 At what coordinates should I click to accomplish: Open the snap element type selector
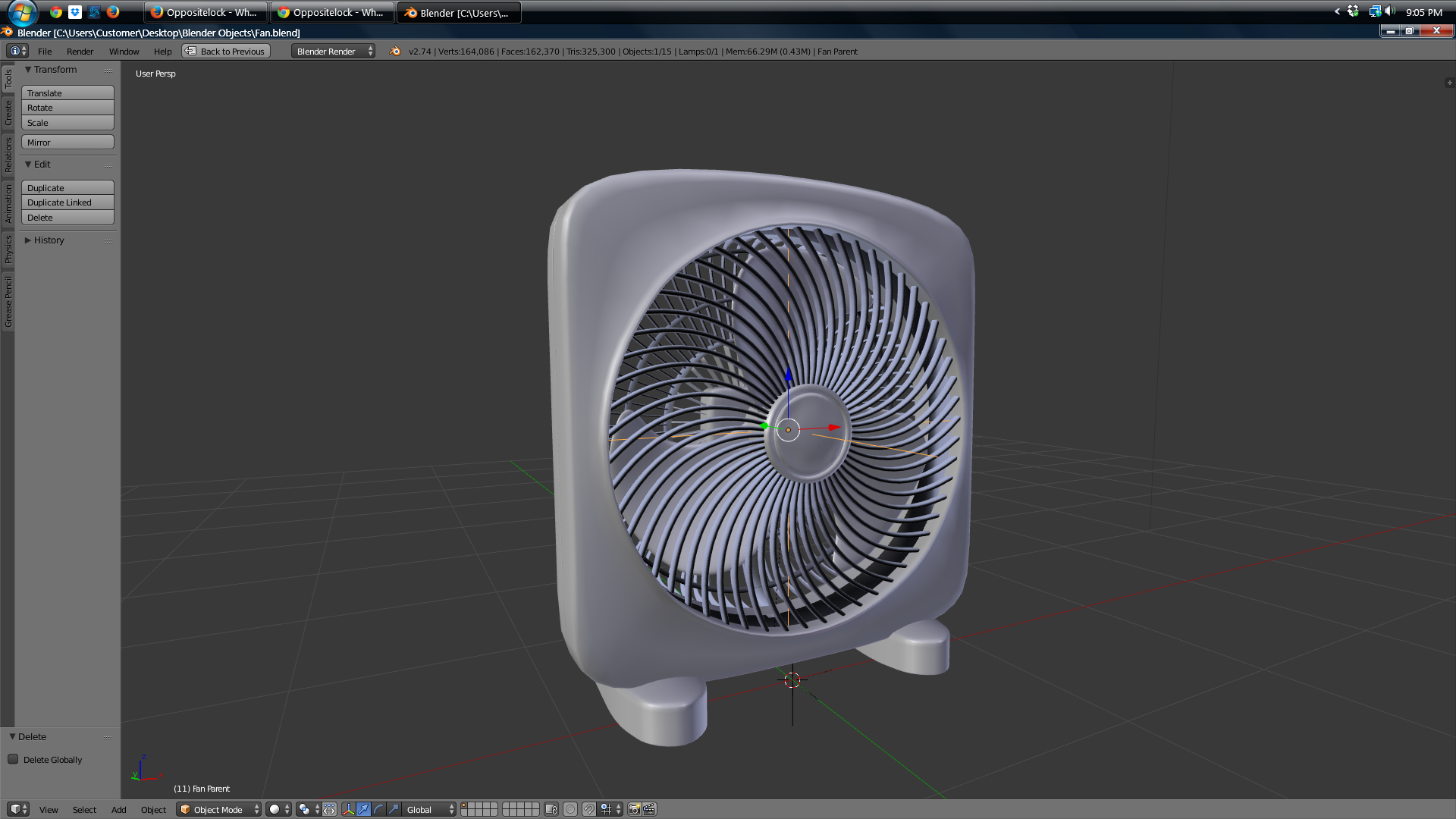click(x=611, y=809)
